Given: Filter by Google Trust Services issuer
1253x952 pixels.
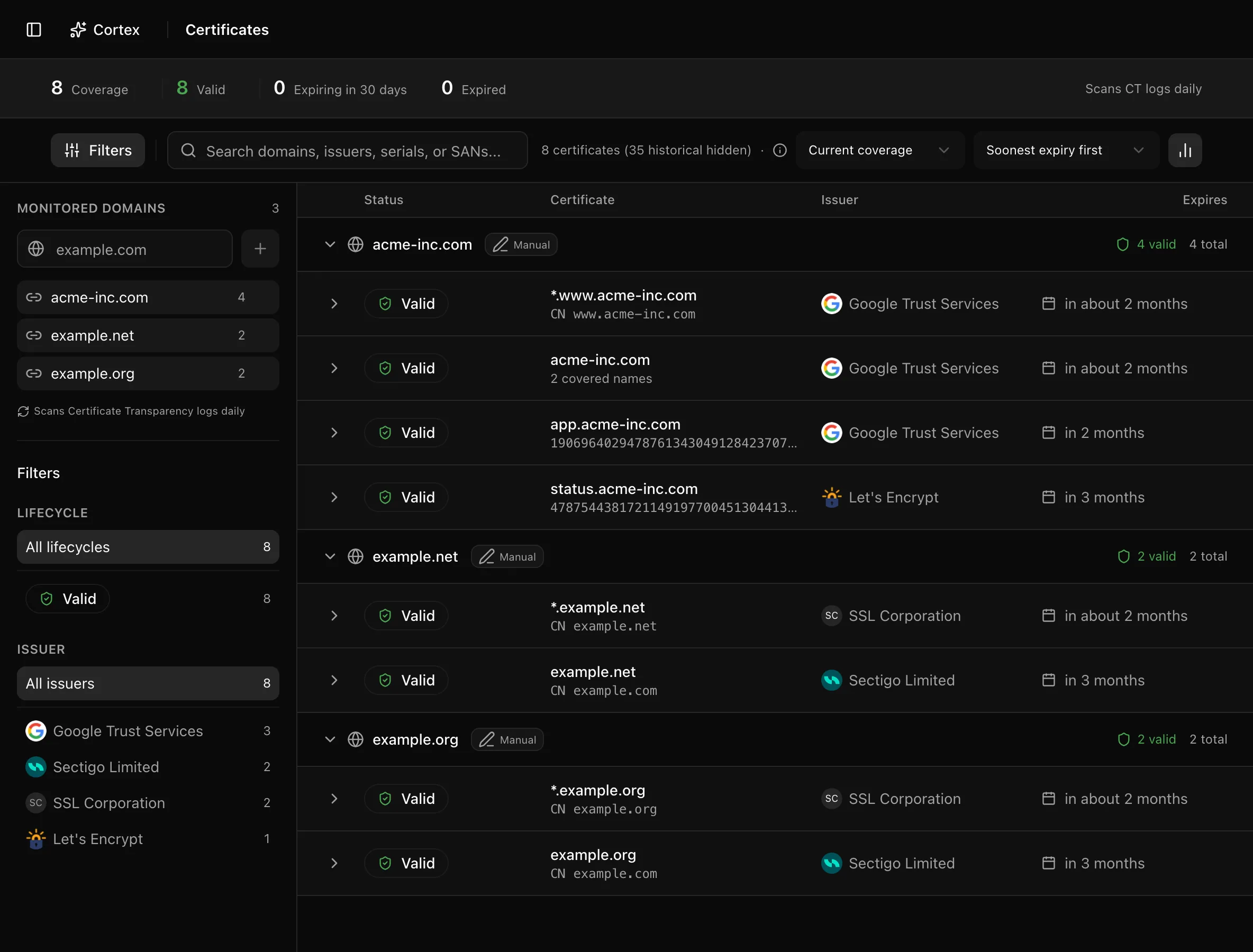Looking at the screenshot, I should point(148,731).
